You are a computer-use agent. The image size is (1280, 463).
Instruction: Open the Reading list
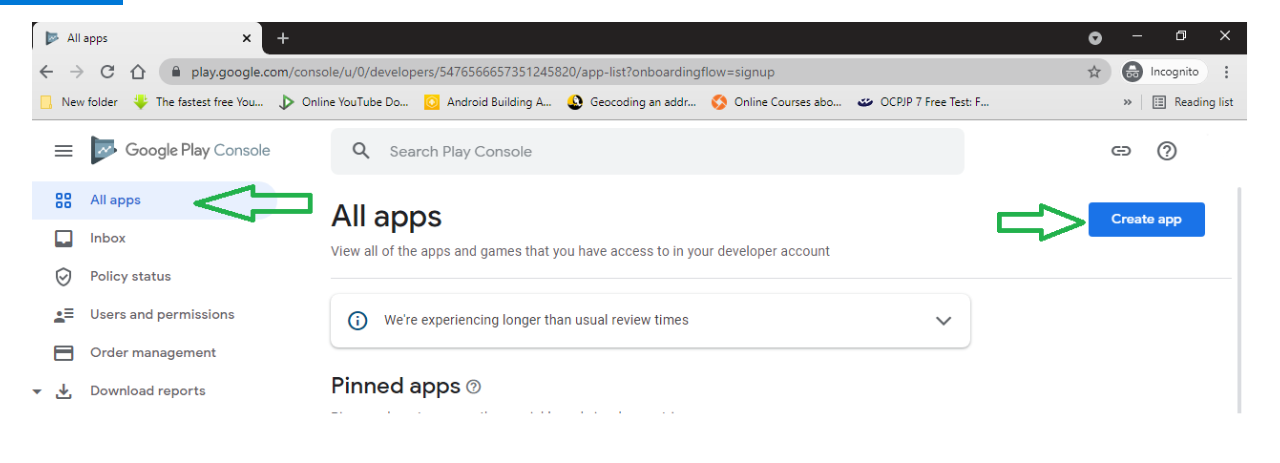pyautogui.click(x=1193, y=102)
